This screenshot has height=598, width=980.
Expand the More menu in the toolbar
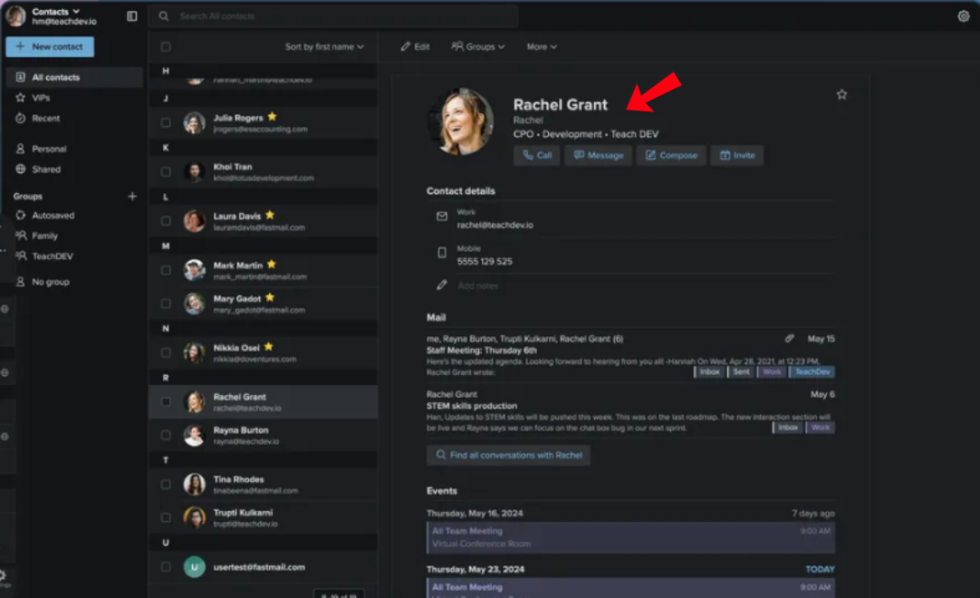(x=540, y=46)
